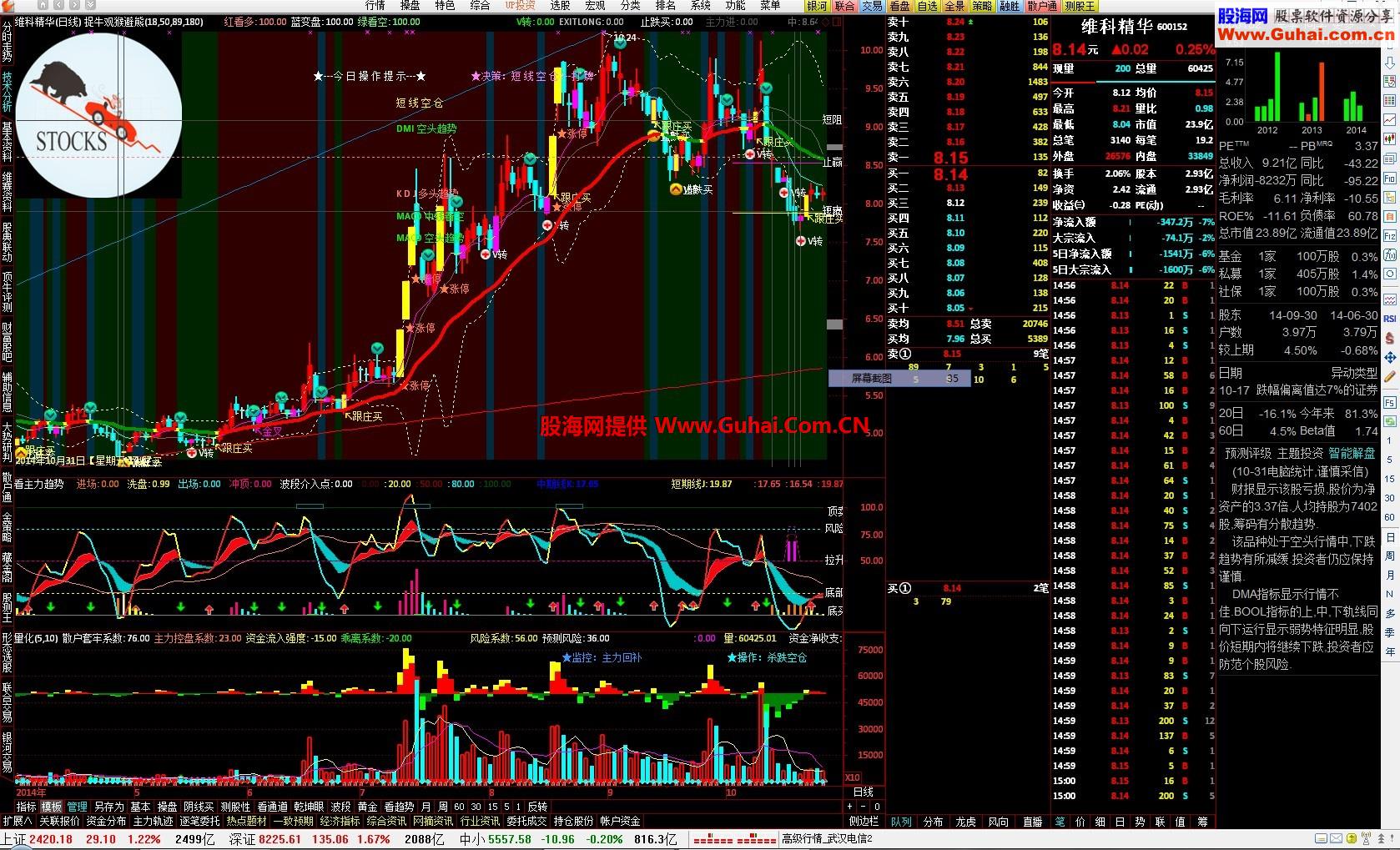
Task: Select the 看趋势 indicator template
Action: pos(399,807)
